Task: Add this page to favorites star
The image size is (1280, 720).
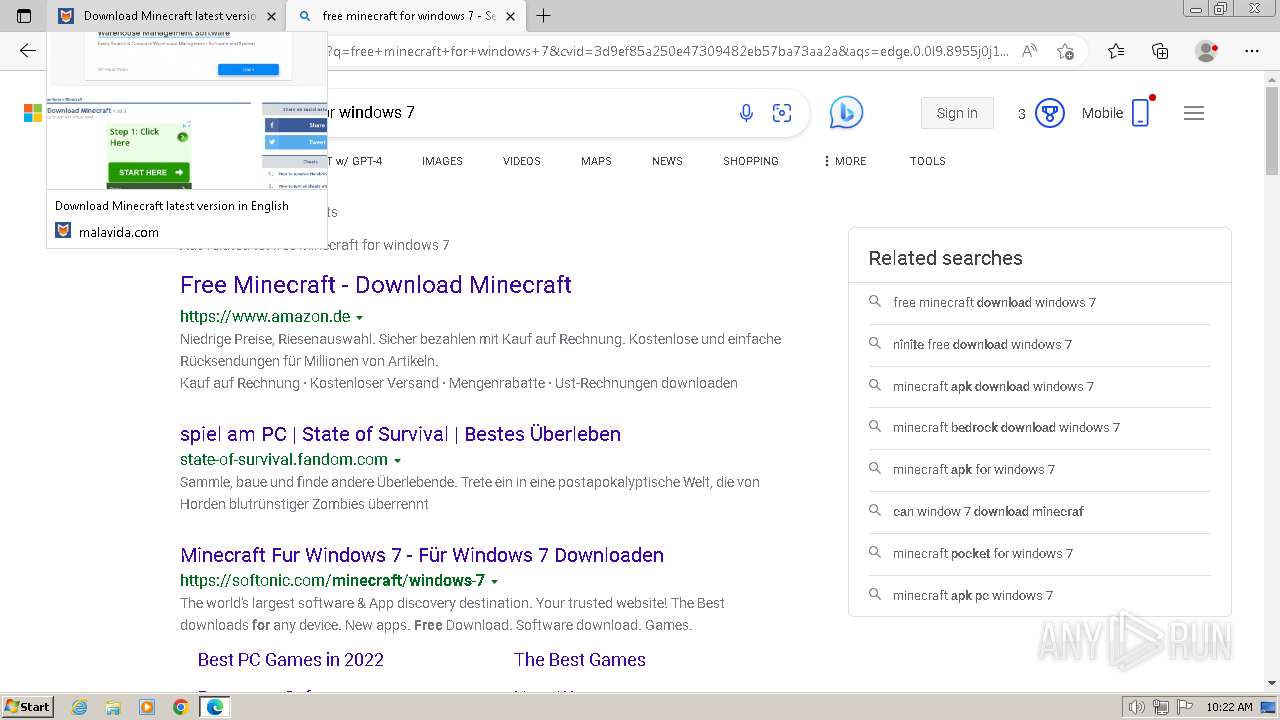Action: (x=1065, y=51)
